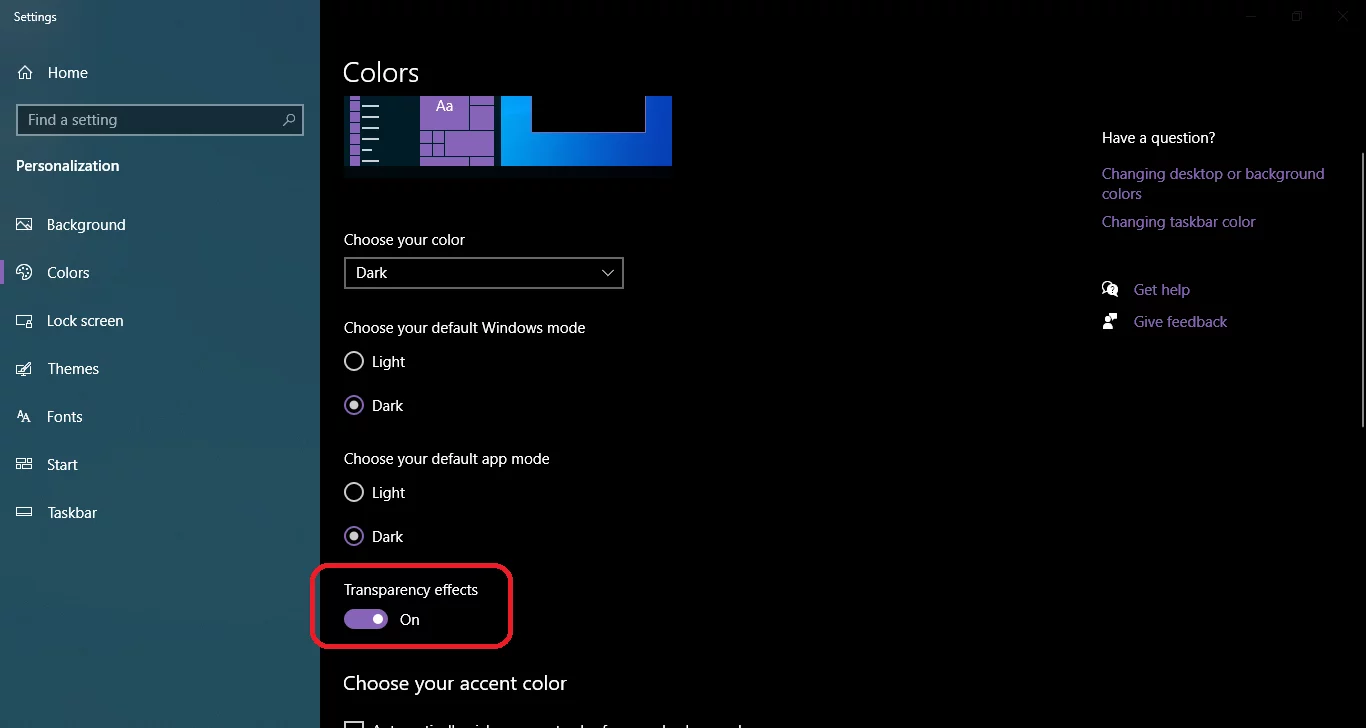Turn off the Transparency effects toggle
The width and height of the screenshot is (1366, 728).
(x=366, y=620)
